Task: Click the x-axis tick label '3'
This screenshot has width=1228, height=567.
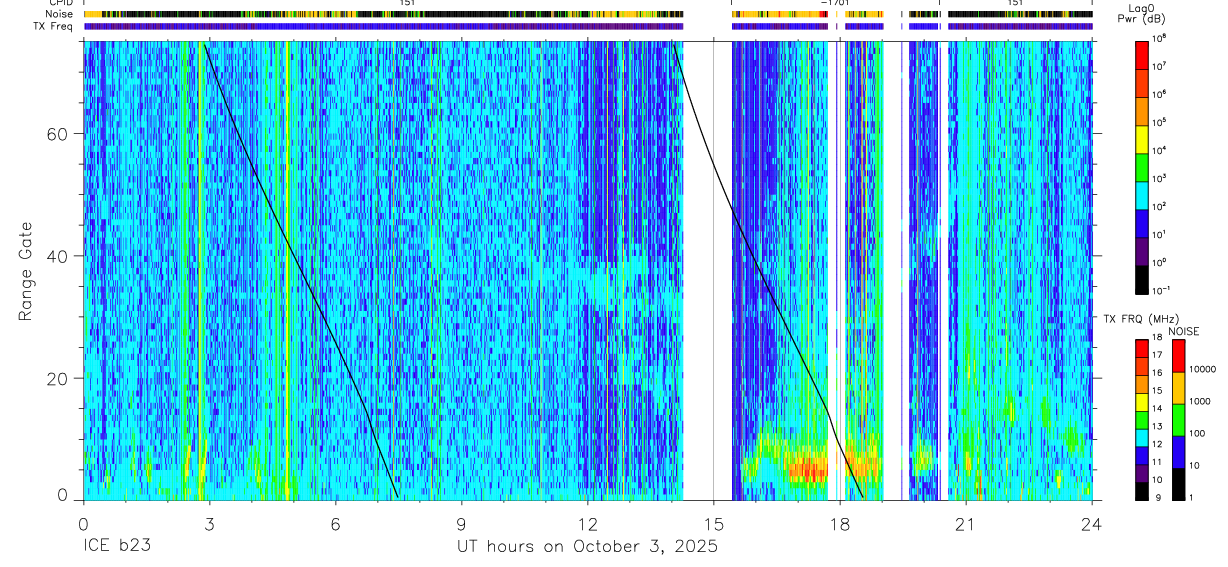Action: coord(209,523)
